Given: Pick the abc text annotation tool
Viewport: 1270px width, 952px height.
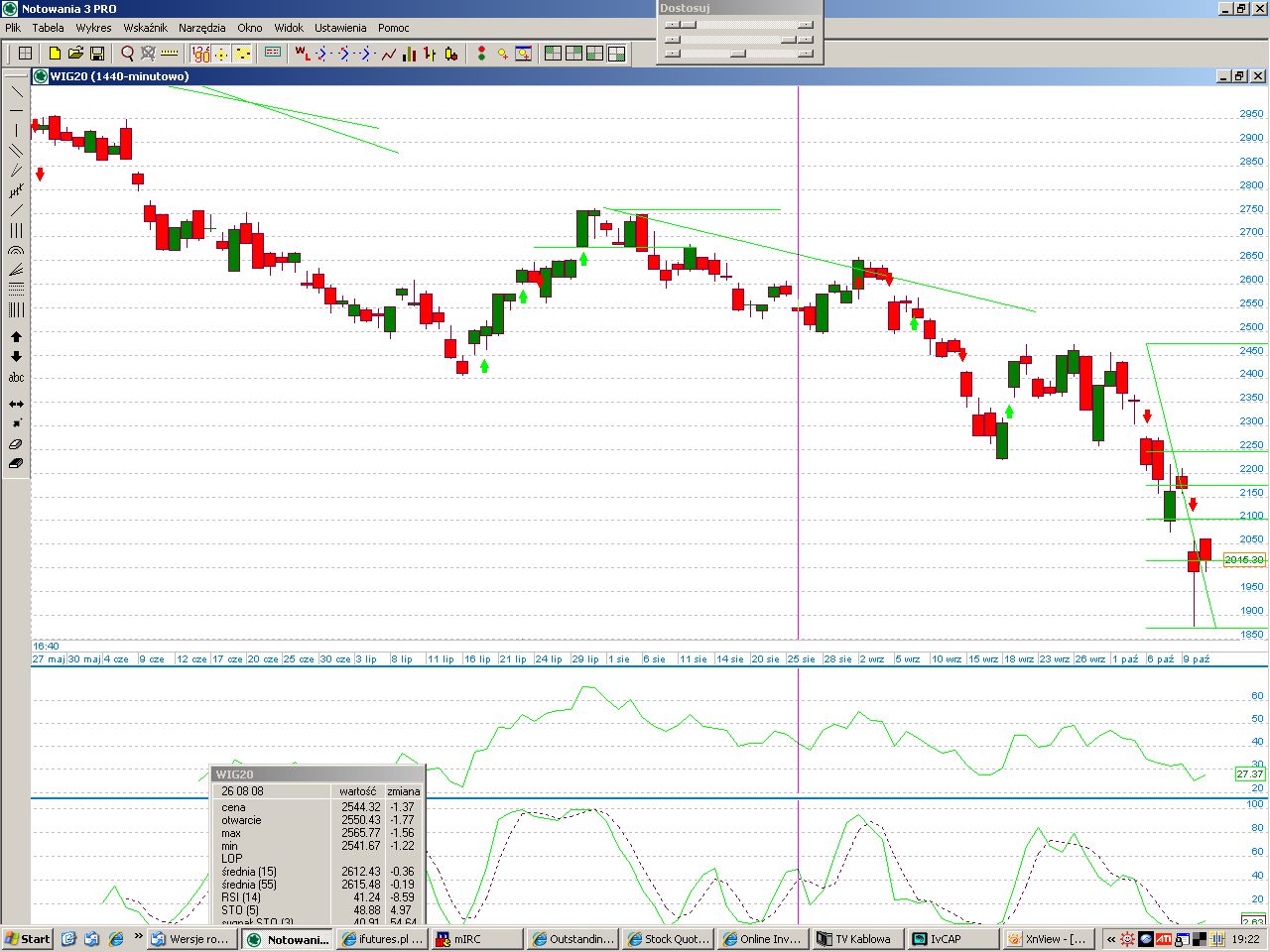Looking at the screenshot, I should (16, 378).
